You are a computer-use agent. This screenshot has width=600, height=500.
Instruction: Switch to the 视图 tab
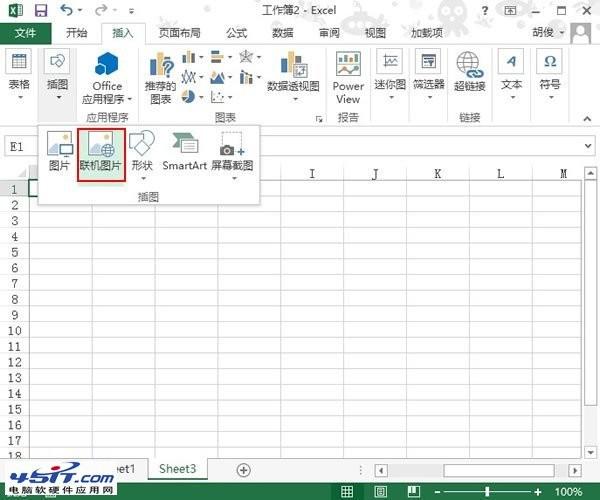375,33
